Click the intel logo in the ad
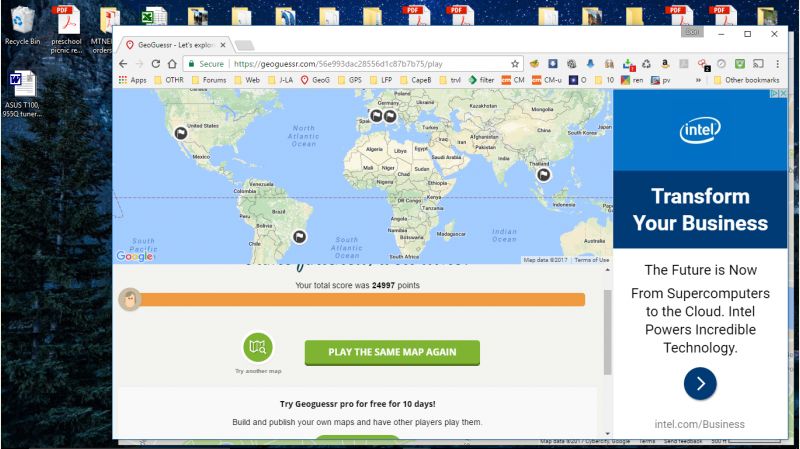This screenshot has height=449, width=800. 700,130
